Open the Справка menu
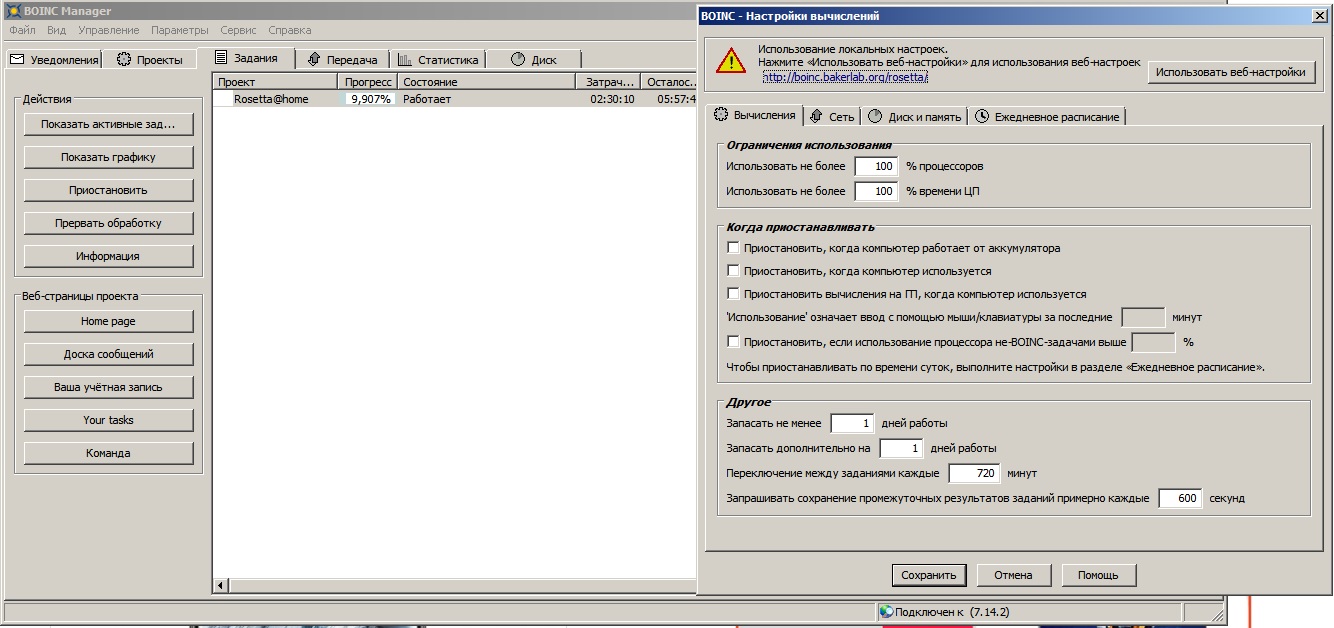Screen dimensions: 1334x628 point(290,30)
